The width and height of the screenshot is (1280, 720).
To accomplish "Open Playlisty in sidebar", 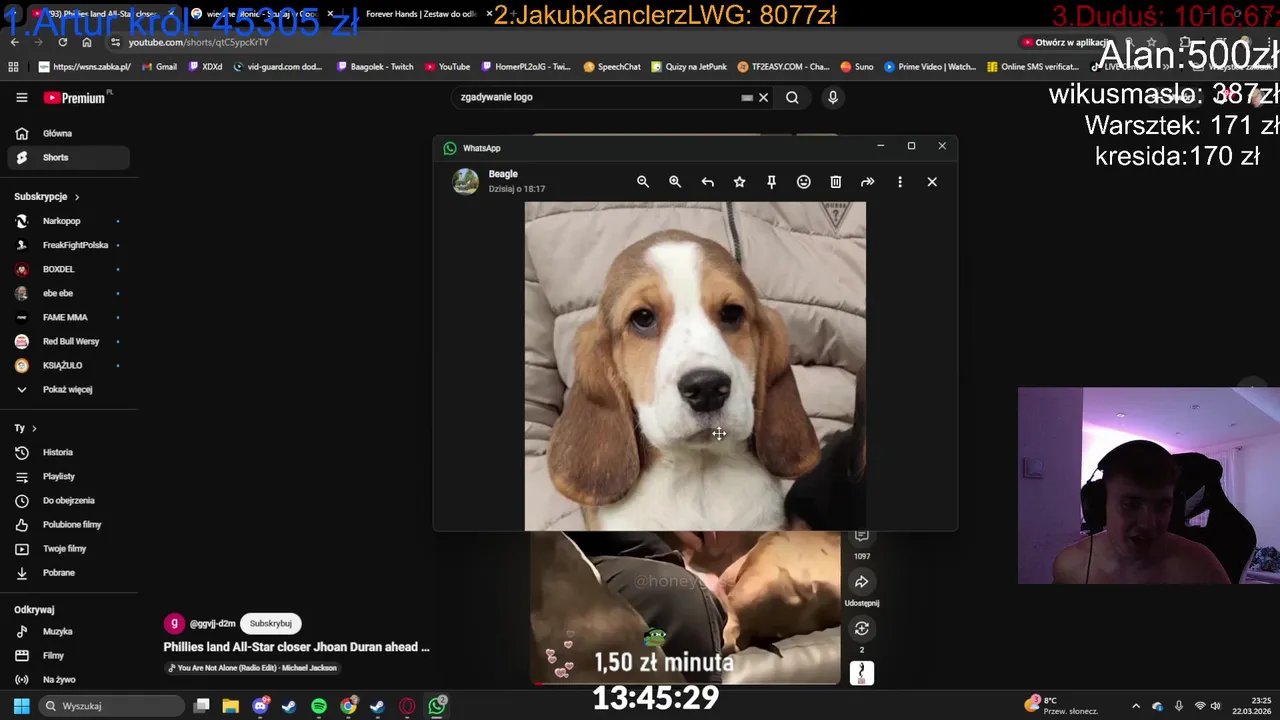I will (x=68, y=476).
